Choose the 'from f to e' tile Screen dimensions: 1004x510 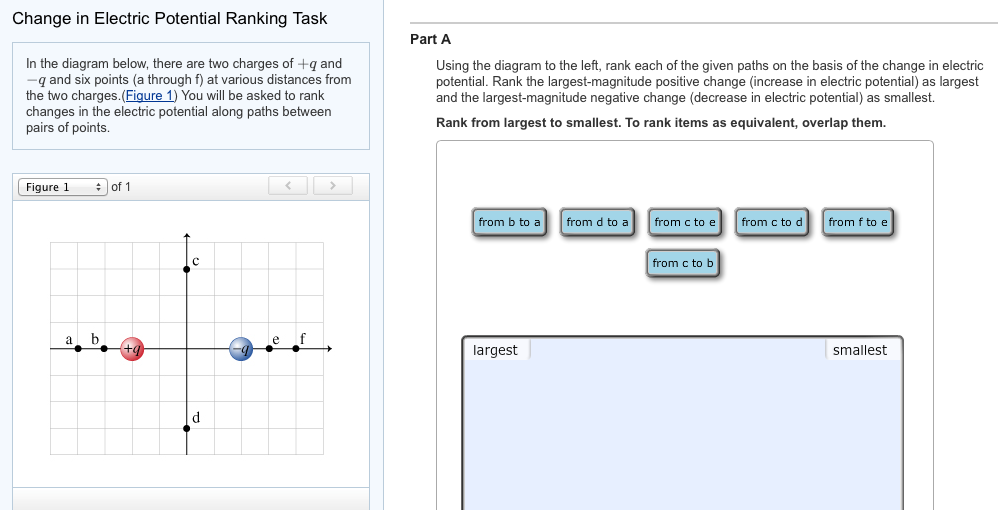[858, 222]
